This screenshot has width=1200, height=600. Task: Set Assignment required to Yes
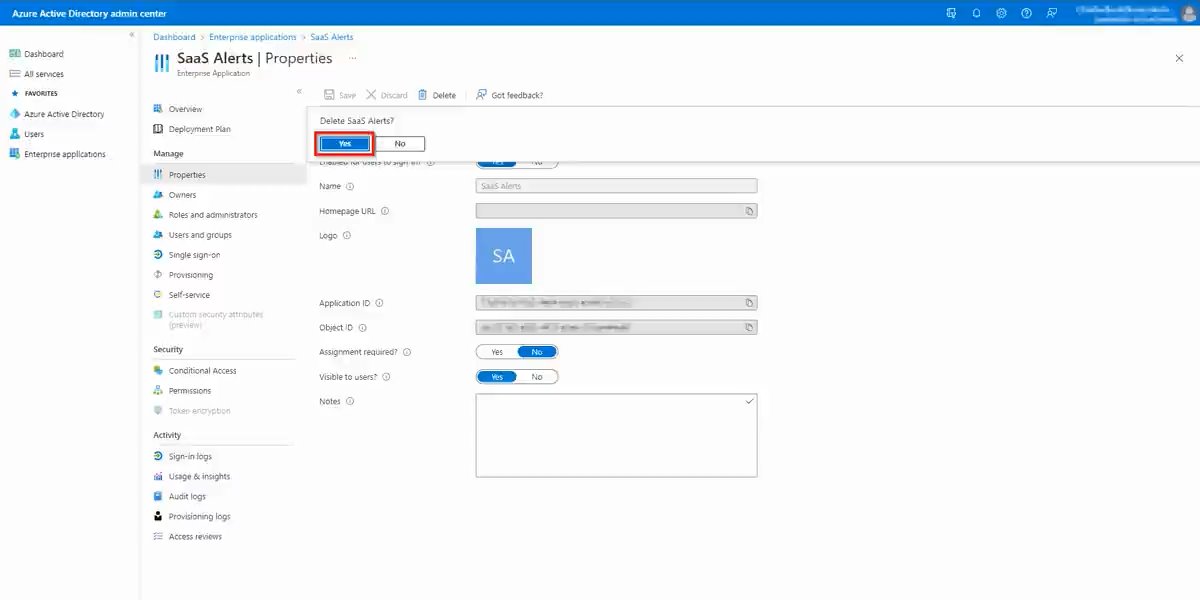pyautogui.click(x=497, y=352)
